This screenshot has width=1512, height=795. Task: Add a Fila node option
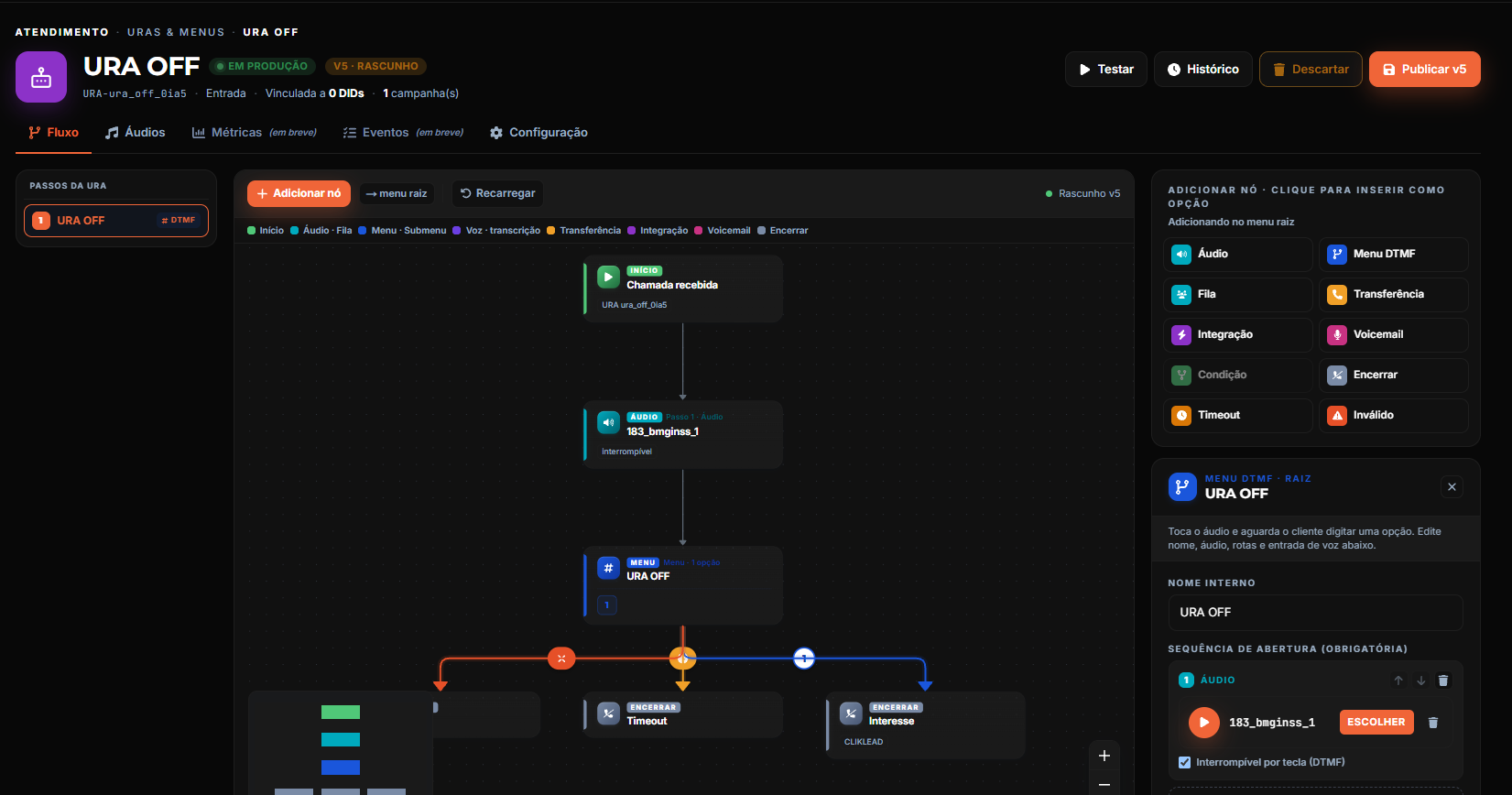(x=1237, y=294)
